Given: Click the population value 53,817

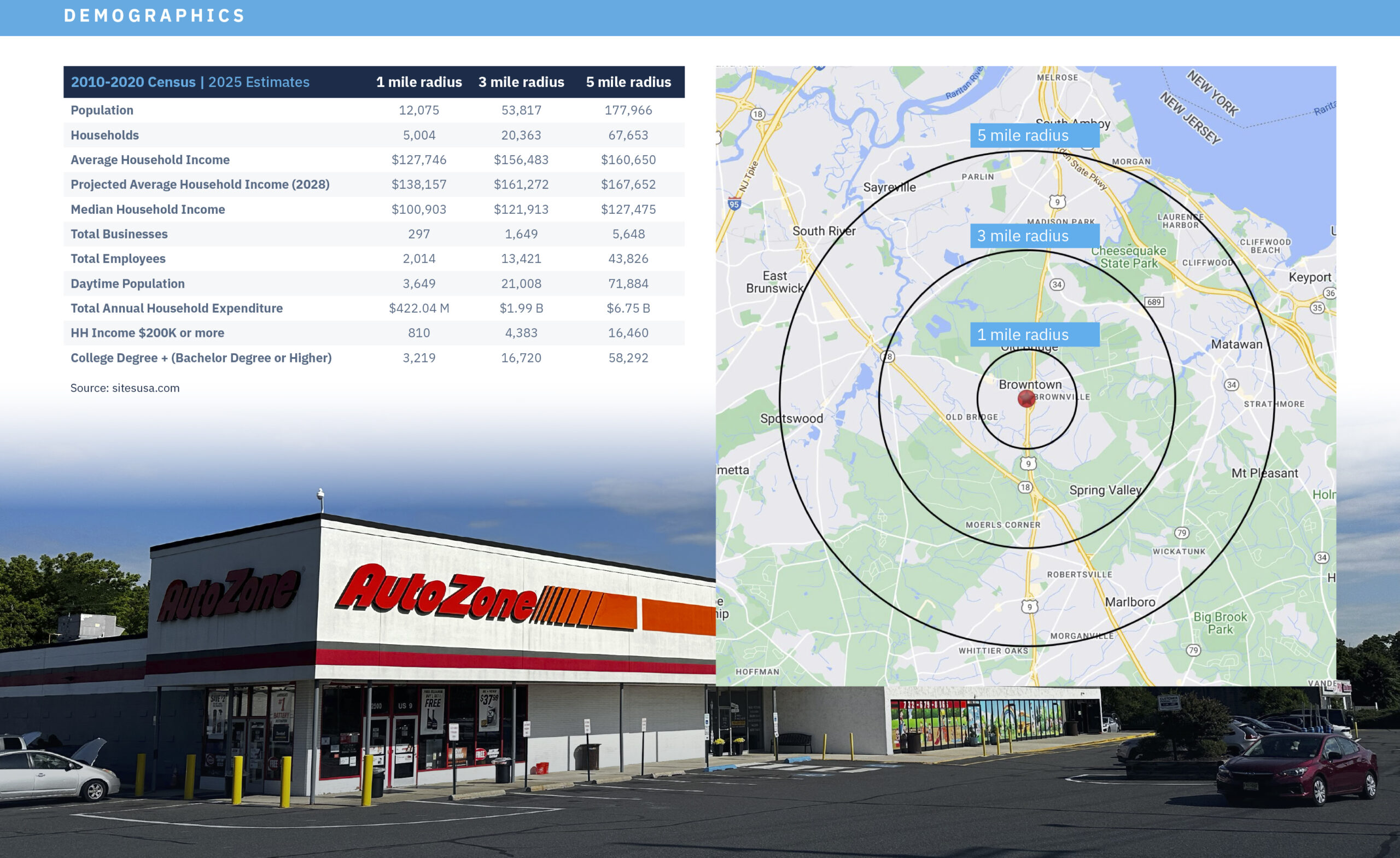Looking at the screenshot, I should click(x=521, y=110).
